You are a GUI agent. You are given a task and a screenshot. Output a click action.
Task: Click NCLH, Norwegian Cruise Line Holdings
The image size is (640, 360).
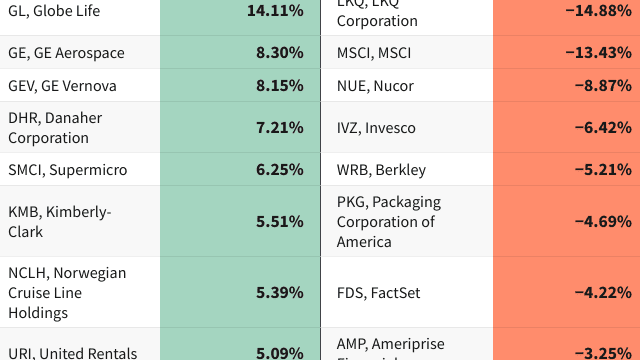point(80,292)
